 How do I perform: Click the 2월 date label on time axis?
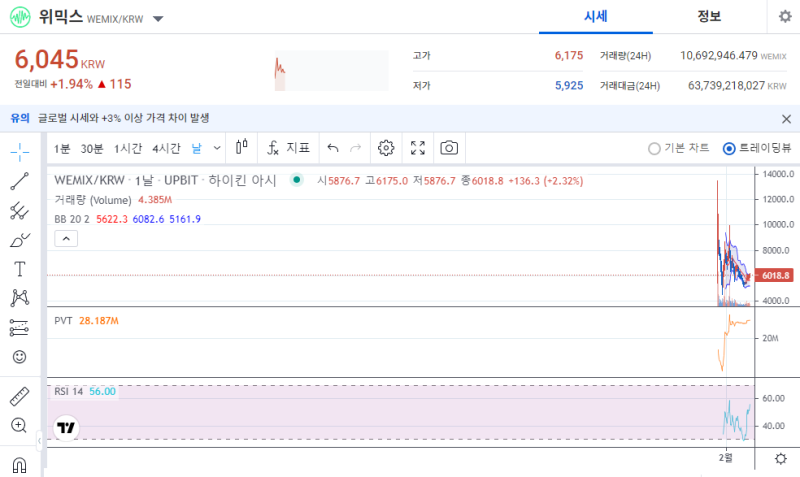pyautogui.click(x=726, y=458)
